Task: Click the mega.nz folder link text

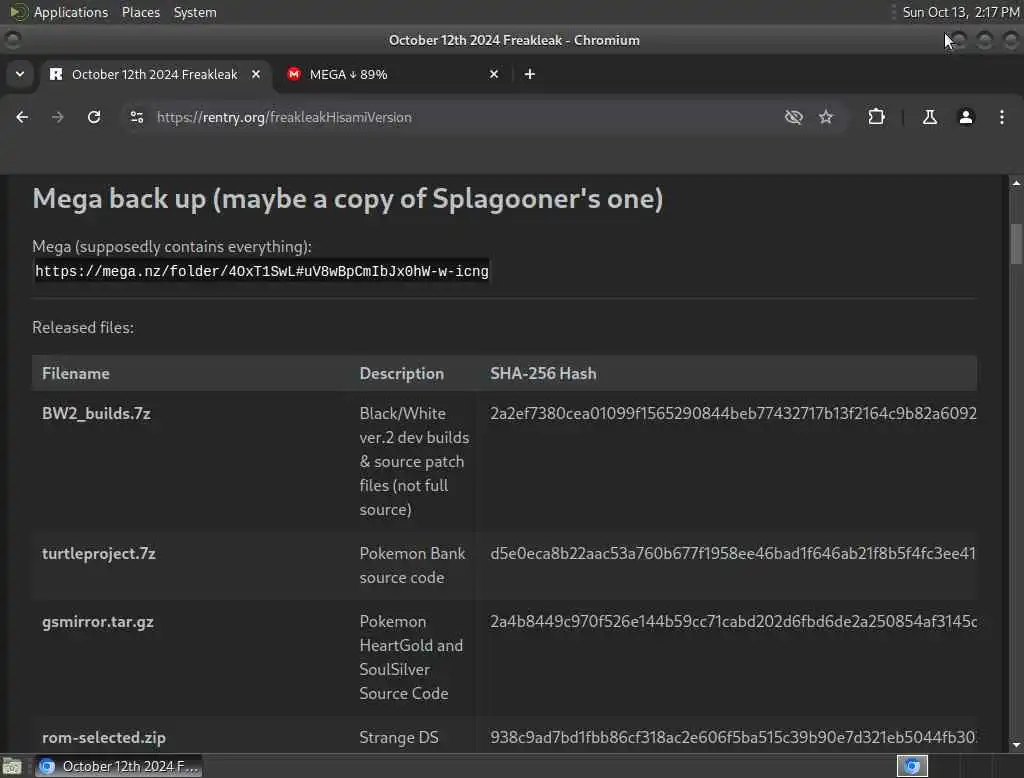Action: 261,272
